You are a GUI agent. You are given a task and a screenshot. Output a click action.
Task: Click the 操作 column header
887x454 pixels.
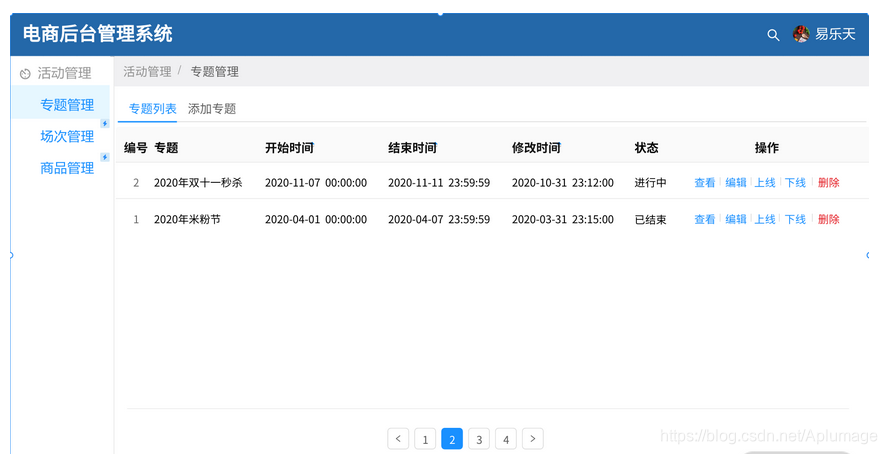[767, 148]
